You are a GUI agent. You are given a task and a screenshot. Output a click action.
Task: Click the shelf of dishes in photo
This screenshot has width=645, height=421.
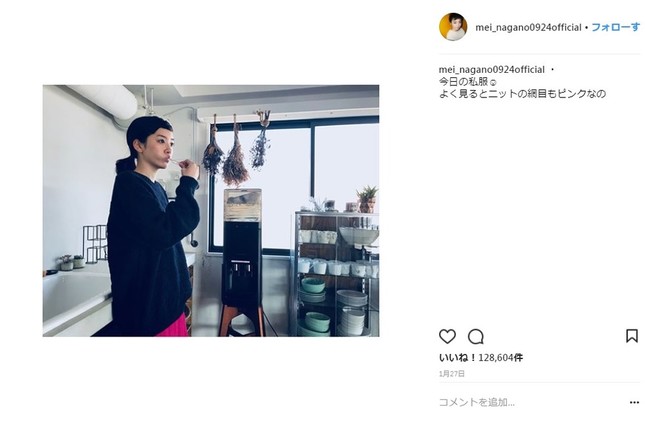pos(335,274)
